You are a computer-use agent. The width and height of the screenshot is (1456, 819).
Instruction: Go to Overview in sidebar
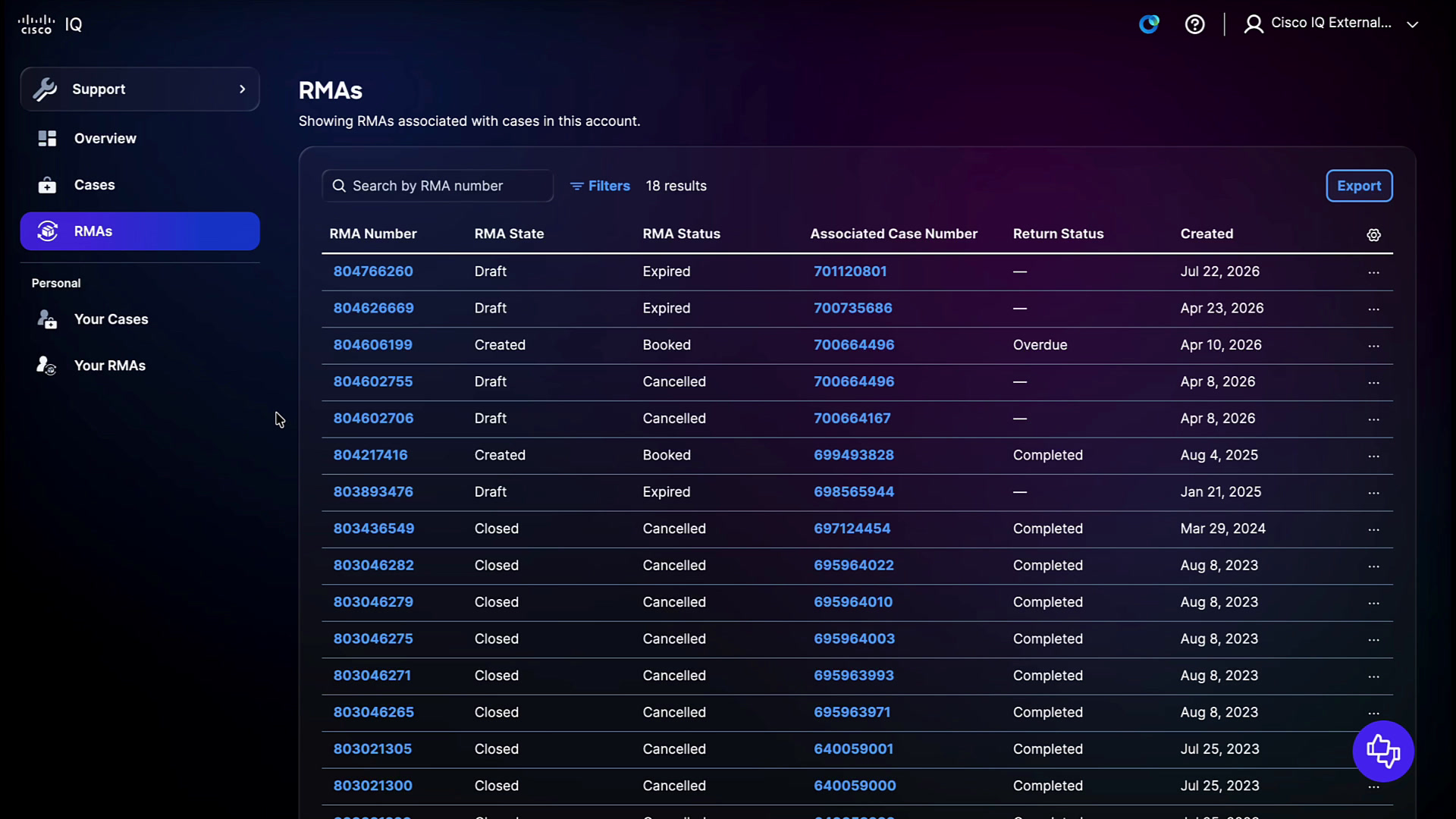(140, 138)
